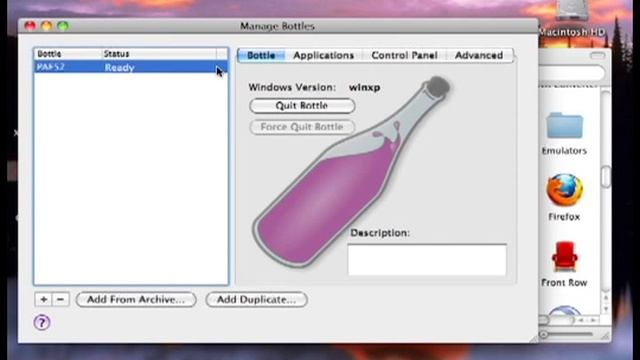
Task: Click the Ready status text
Action: 119,67
